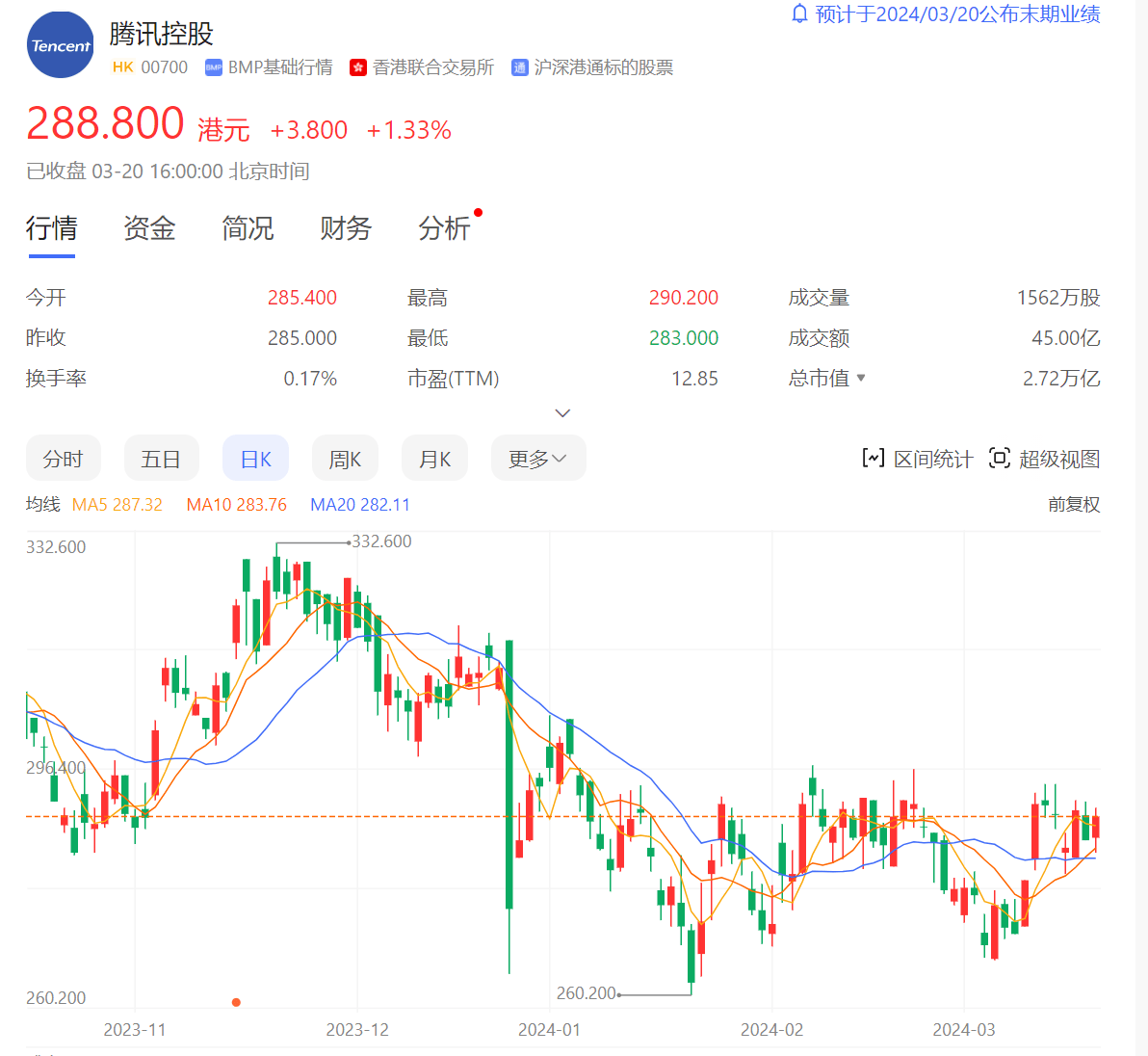Viewport: 1148px width, 1056px height.
Task: Select the 月K chart view
Action: click(434, 459)
